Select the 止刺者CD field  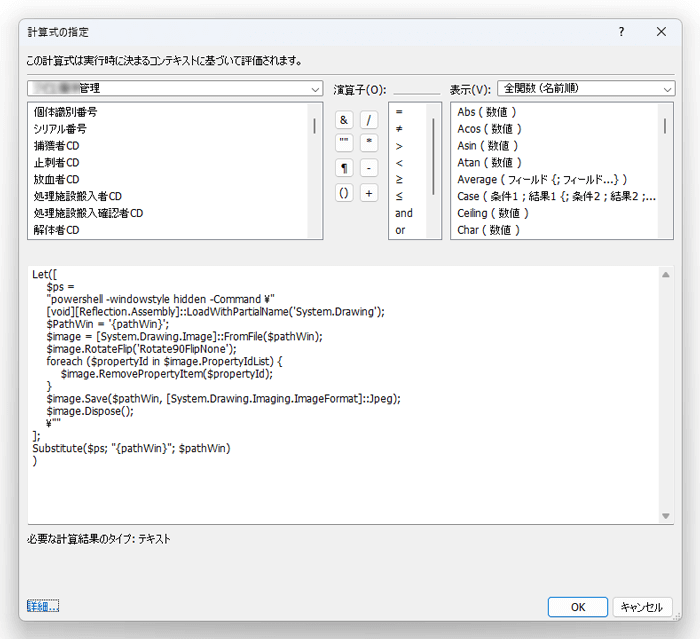click(x=56, y=163)
